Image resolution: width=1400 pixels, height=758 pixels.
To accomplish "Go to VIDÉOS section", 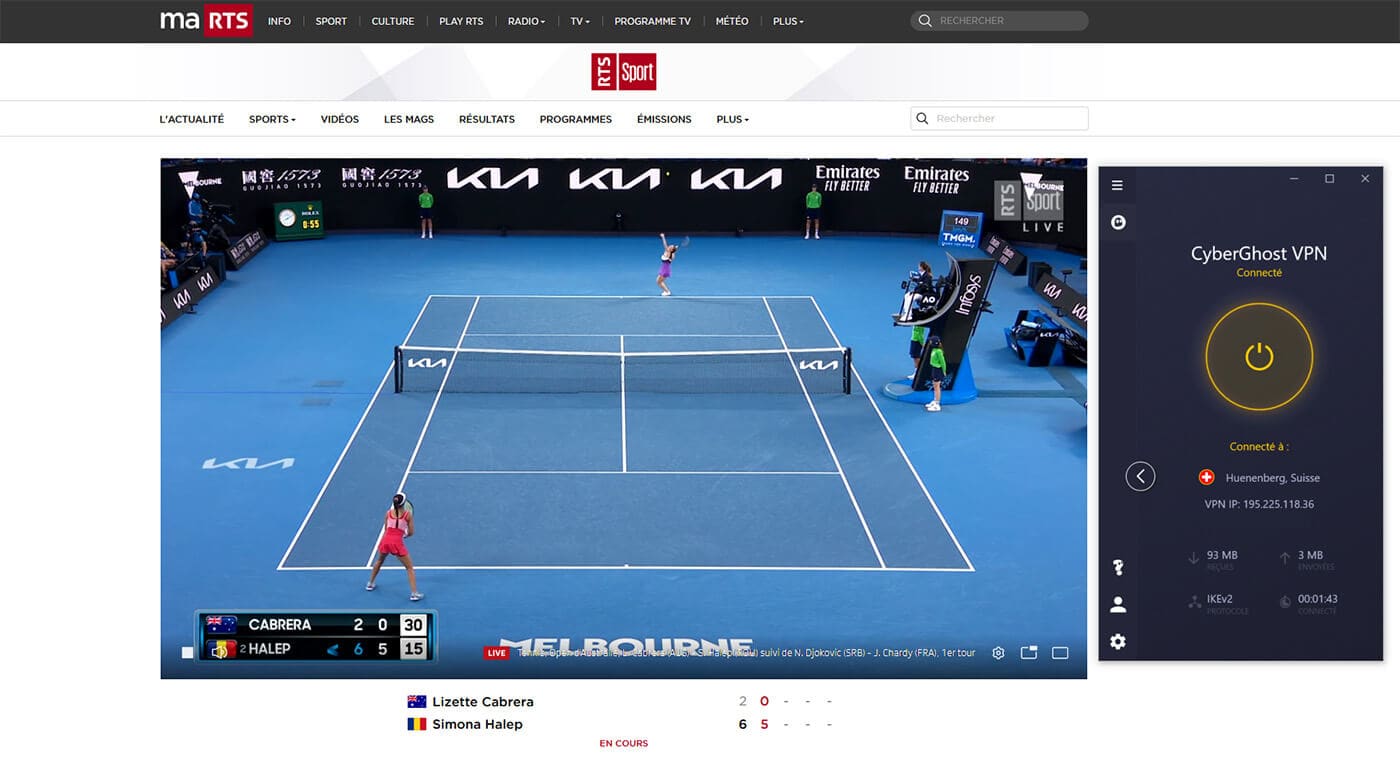I will click(x=340, y=119).
